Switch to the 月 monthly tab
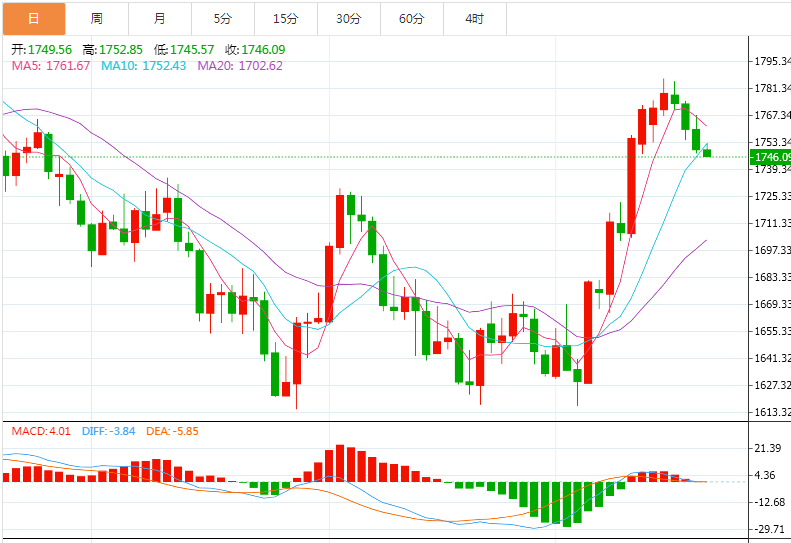This screenshot has width=791, height=543. [160, 19]
